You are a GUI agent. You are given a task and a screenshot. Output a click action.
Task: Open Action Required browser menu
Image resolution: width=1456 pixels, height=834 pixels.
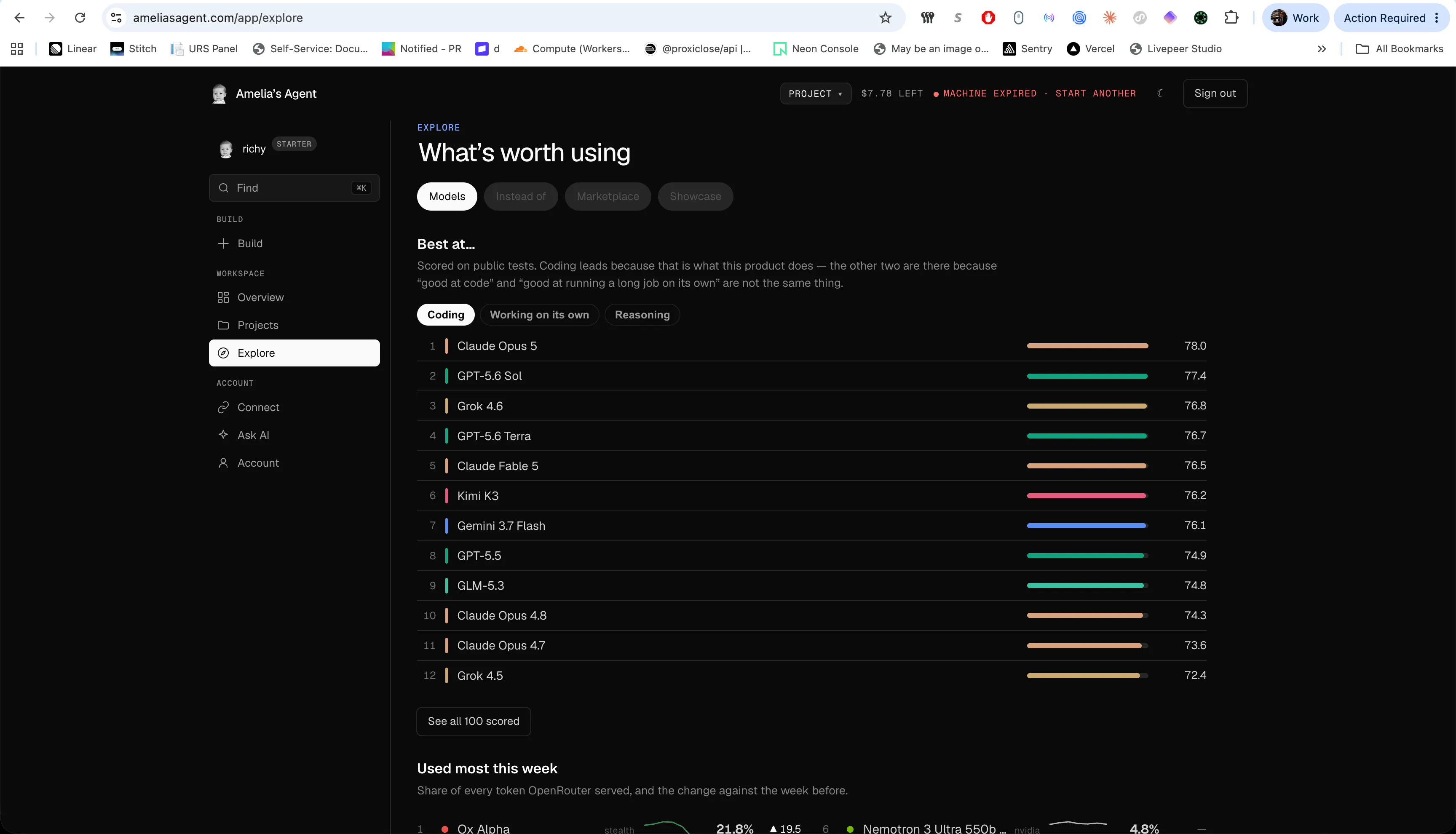click(1391, 18)
